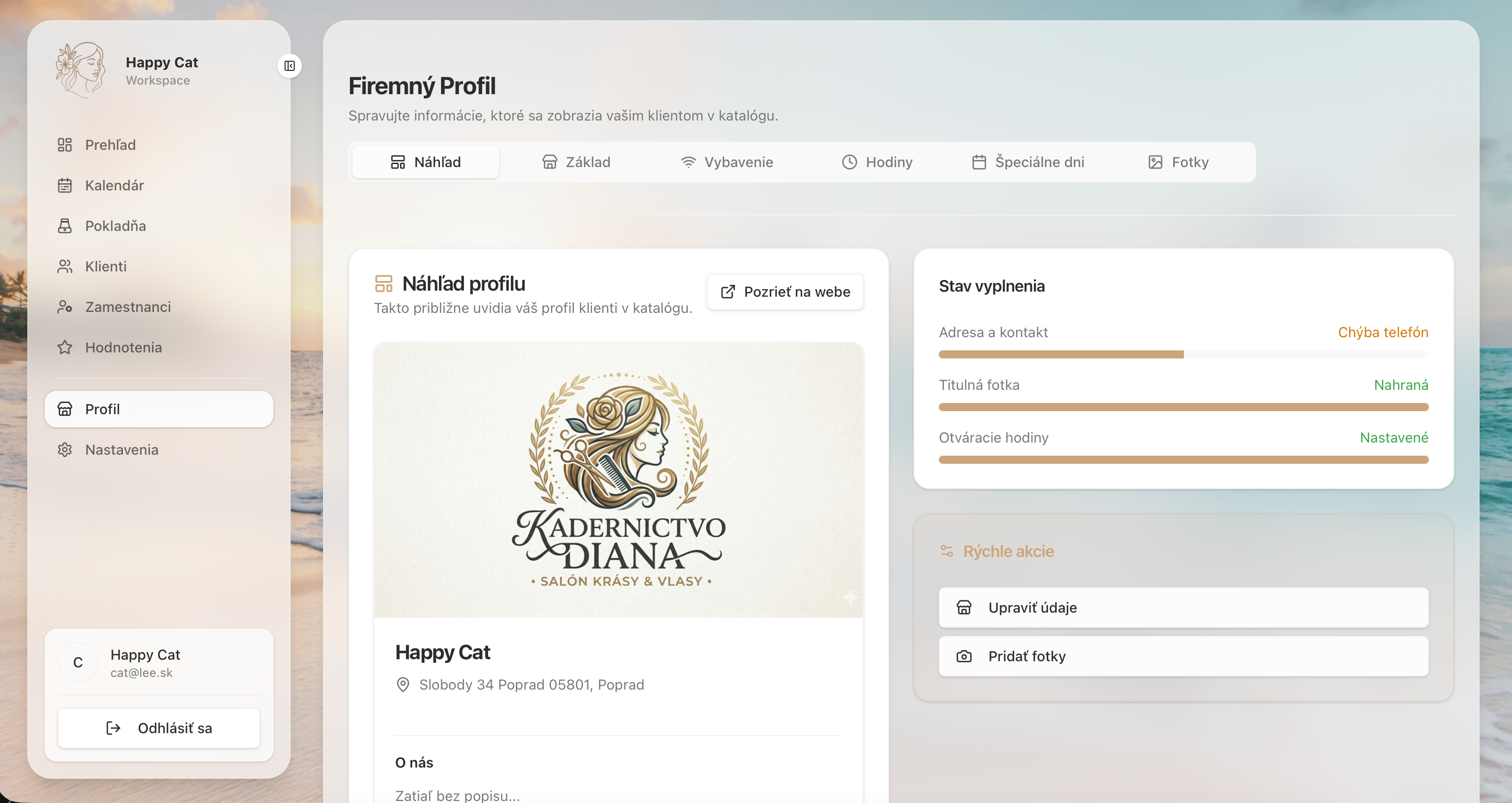Click the Hodnotenia star icon

point(65,347)
